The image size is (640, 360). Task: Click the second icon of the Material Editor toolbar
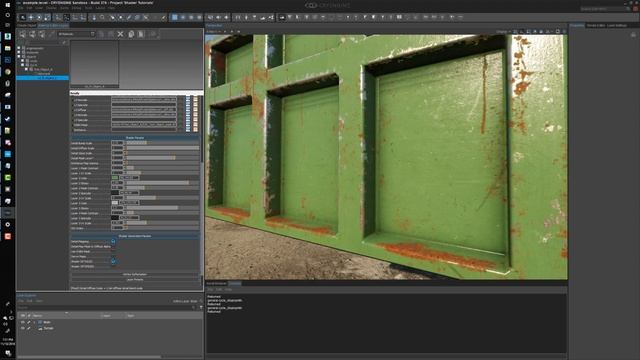[32, 34]
